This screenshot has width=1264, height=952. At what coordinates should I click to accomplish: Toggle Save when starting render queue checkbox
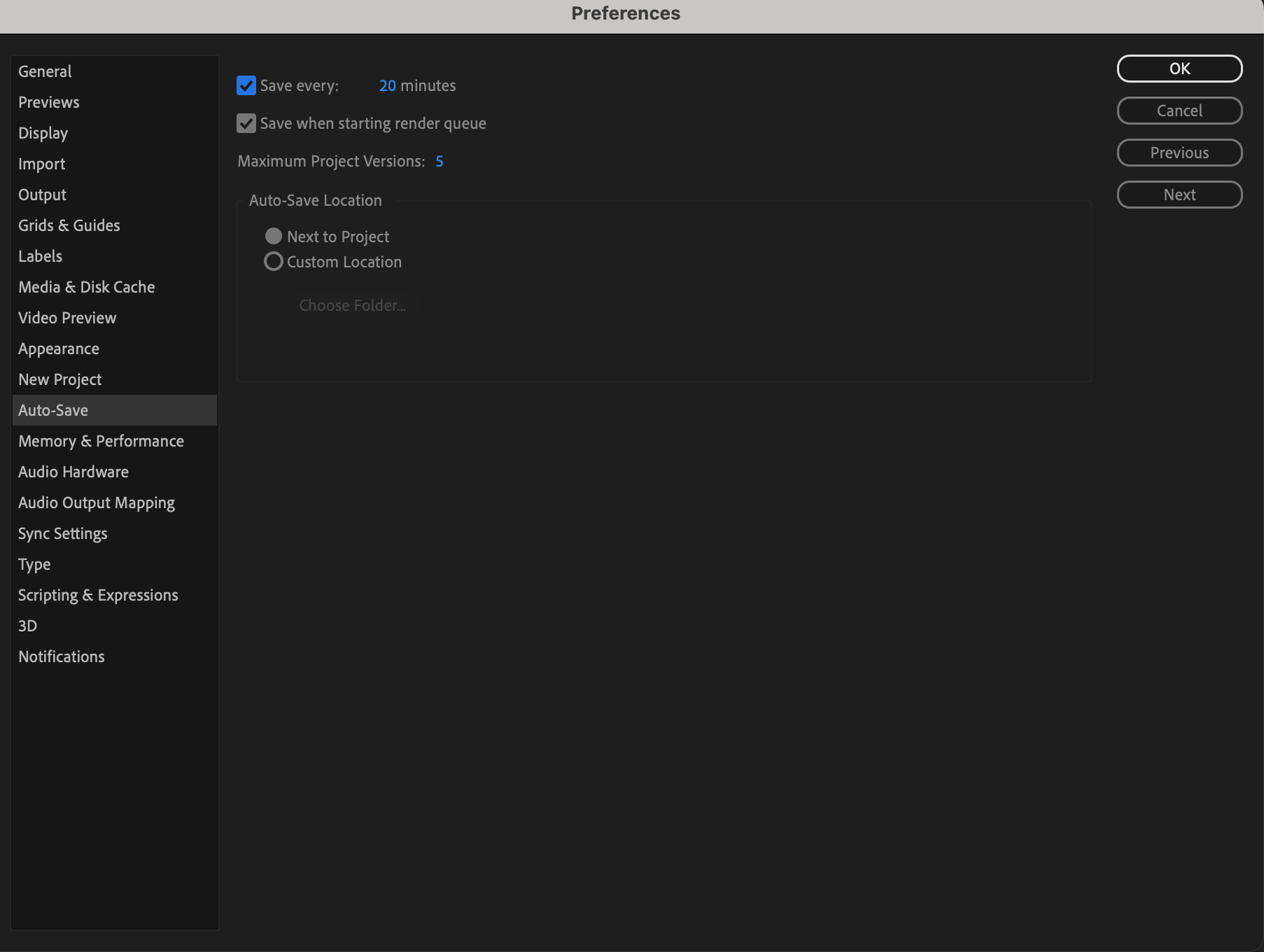(x=246, y=123)
